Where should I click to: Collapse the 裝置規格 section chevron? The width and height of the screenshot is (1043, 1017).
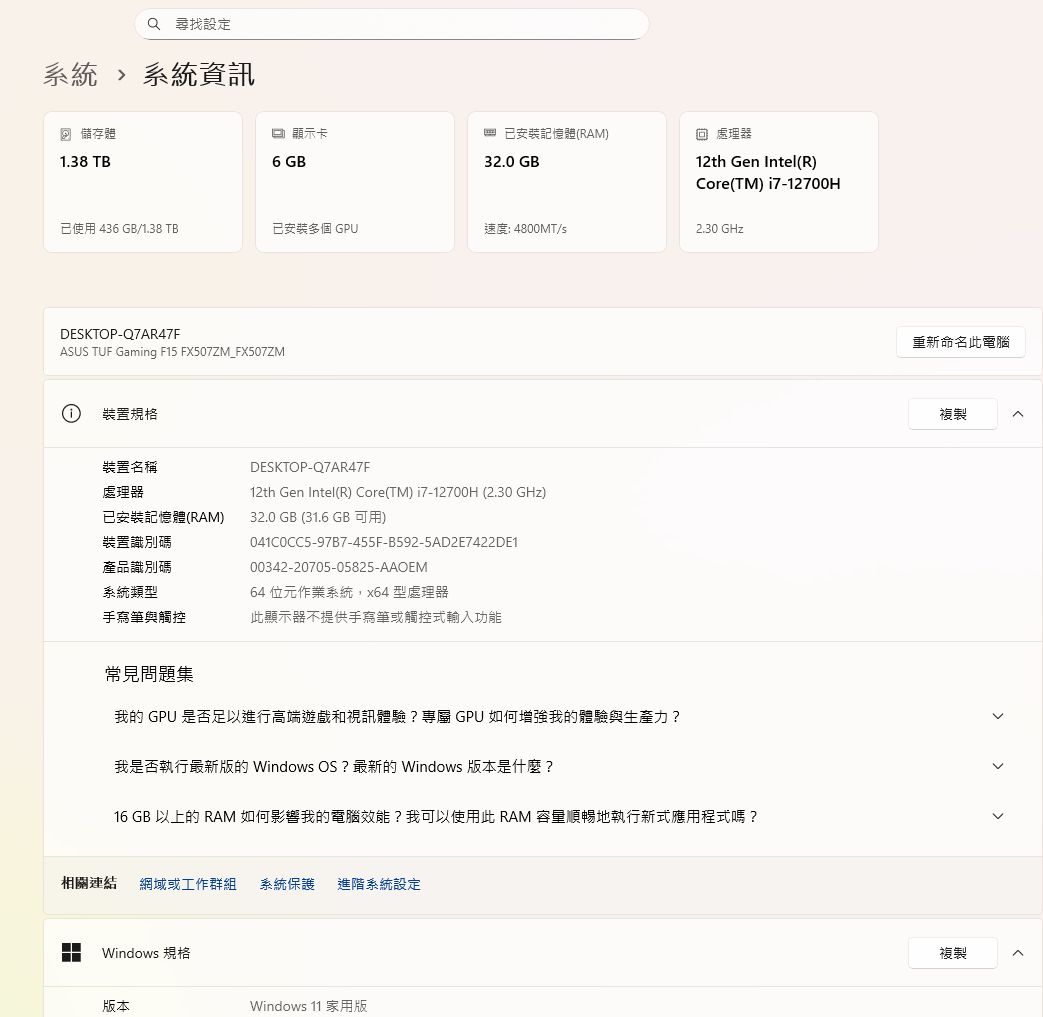pos(1018,414)
